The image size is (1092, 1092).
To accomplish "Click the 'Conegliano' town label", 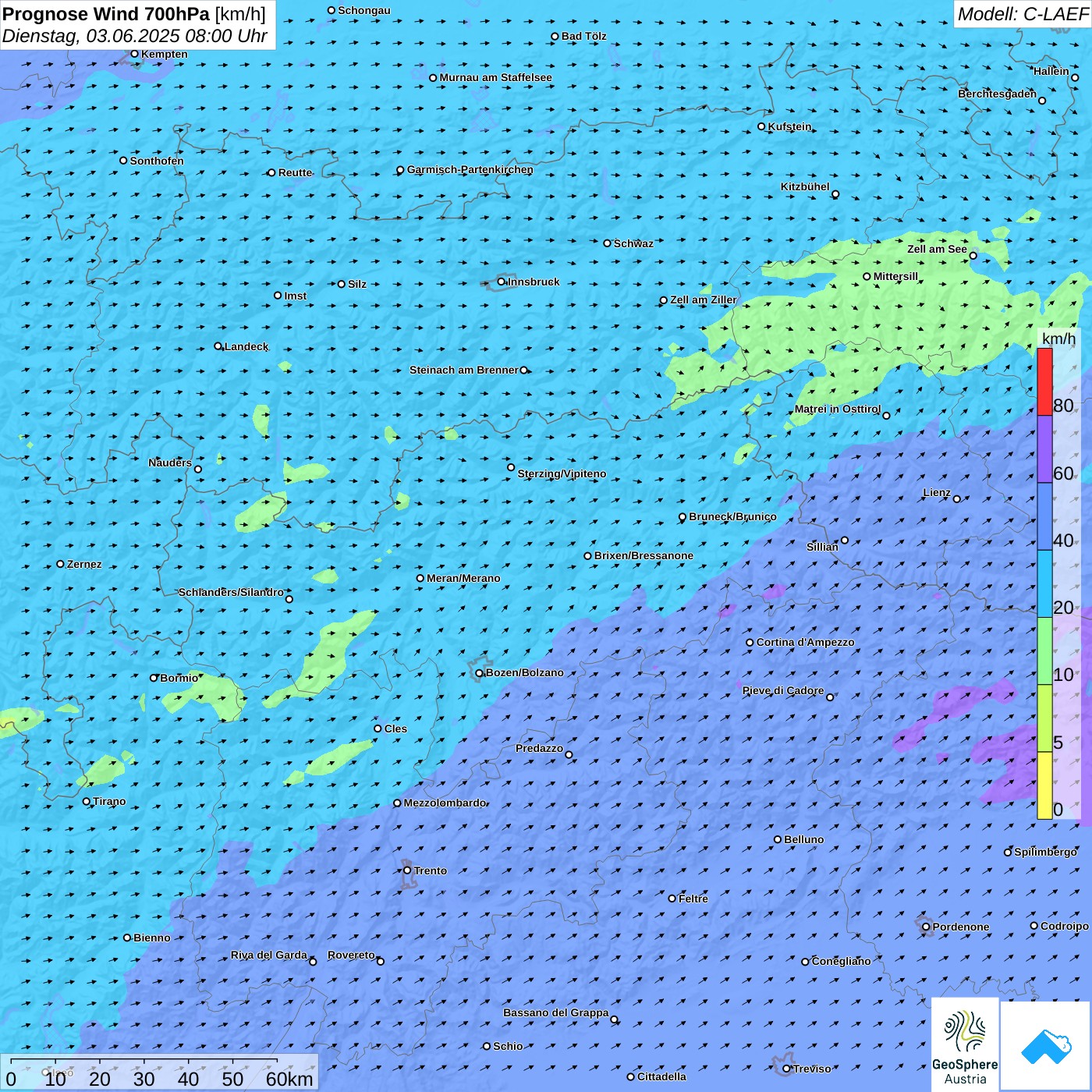I will point(841,961).
